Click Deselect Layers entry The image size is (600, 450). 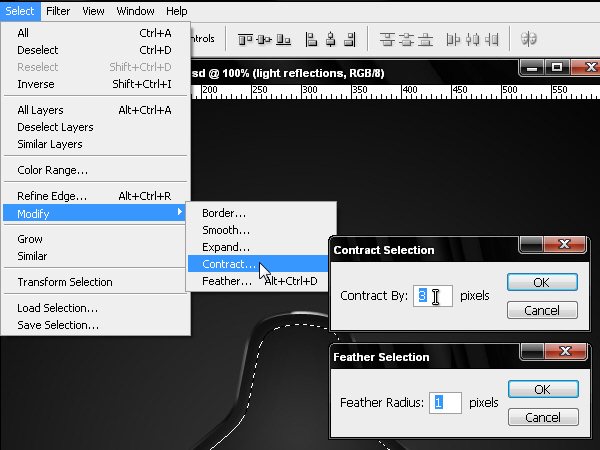click(x=95, y=127)
